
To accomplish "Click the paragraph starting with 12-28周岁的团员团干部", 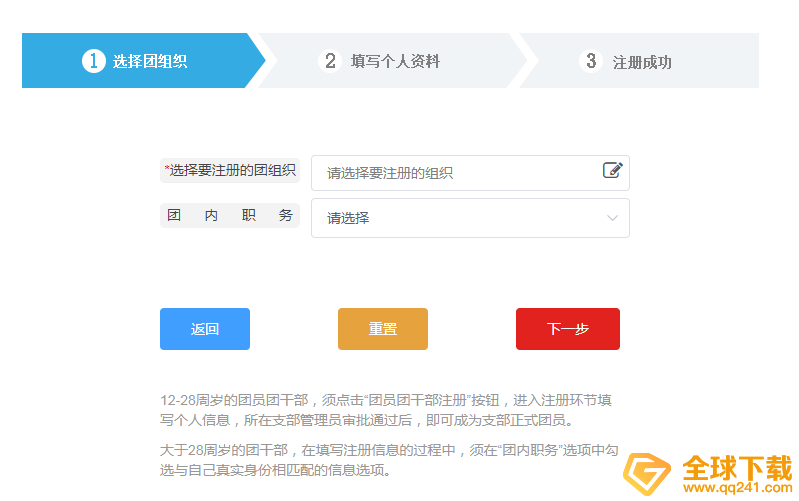I will pos(386,410).
